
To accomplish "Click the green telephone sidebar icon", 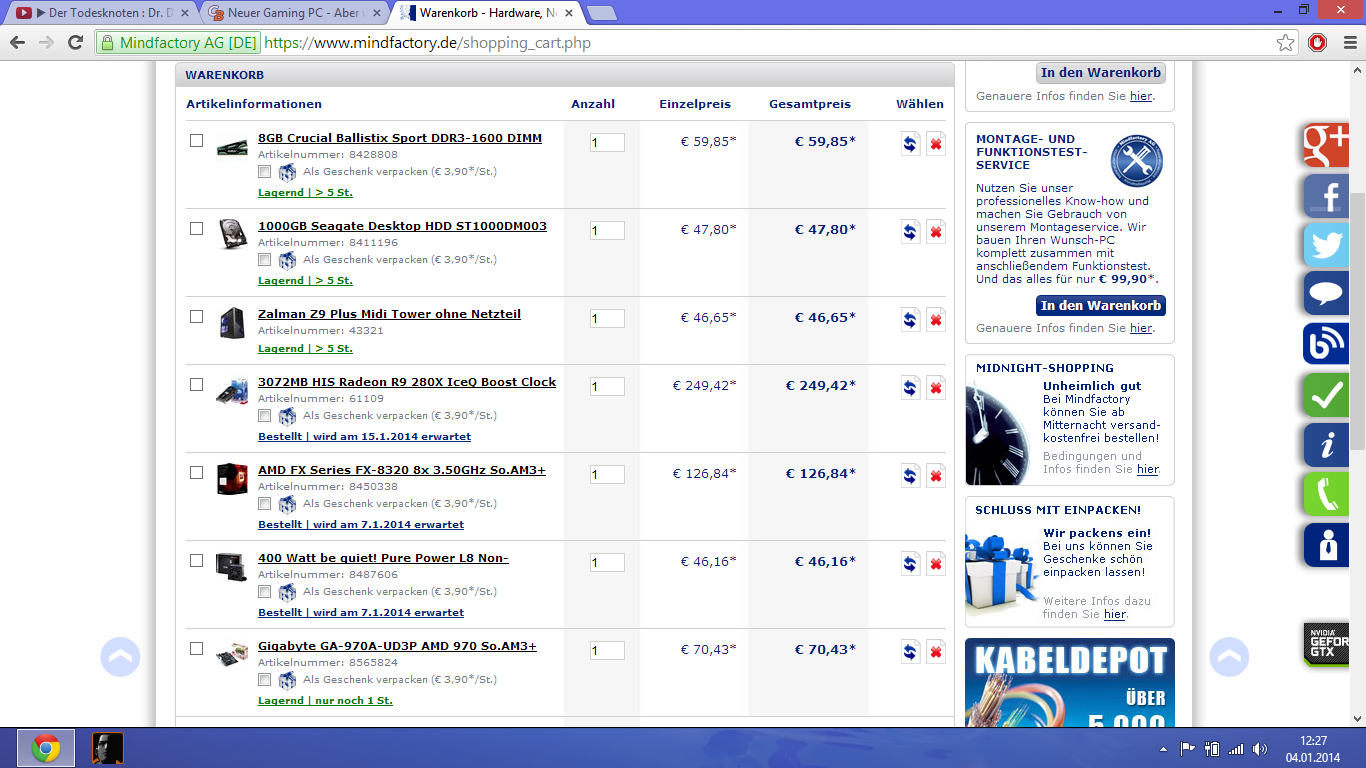I will click(x=1327, y=495).
